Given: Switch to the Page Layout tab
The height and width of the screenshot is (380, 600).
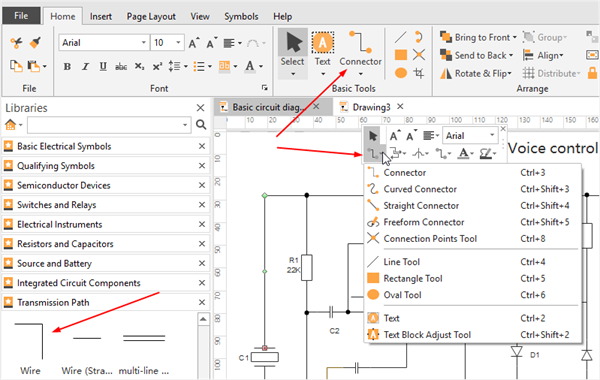Looking at the screenshot, I should [151, 16].
